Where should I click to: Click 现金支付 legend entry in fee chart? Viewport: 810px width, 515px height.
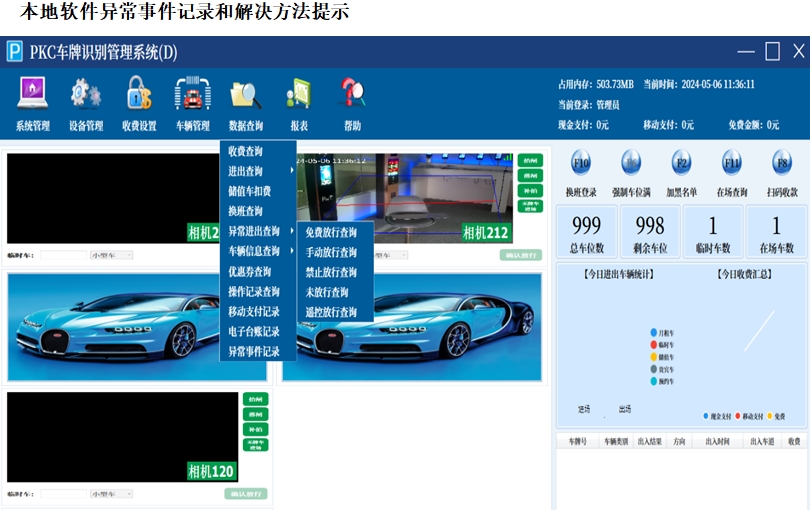click(x=717, y=416)
